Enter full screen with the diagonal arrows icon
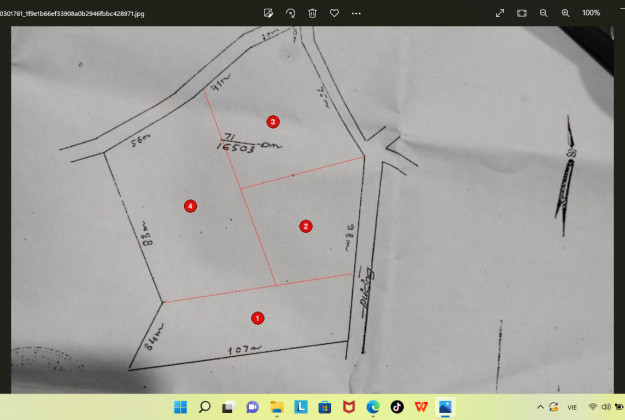The image size is (625, 420). 500,13
